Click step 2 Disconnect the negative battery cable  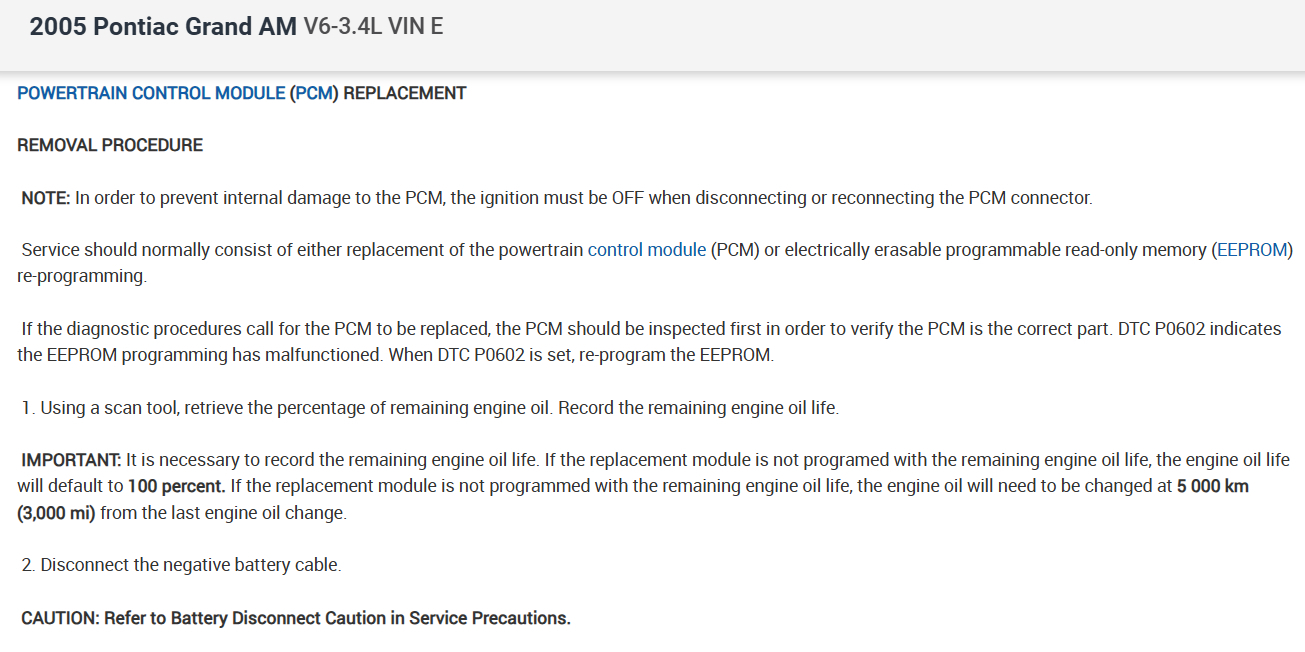pyautogui.click(x=182, y=565)
